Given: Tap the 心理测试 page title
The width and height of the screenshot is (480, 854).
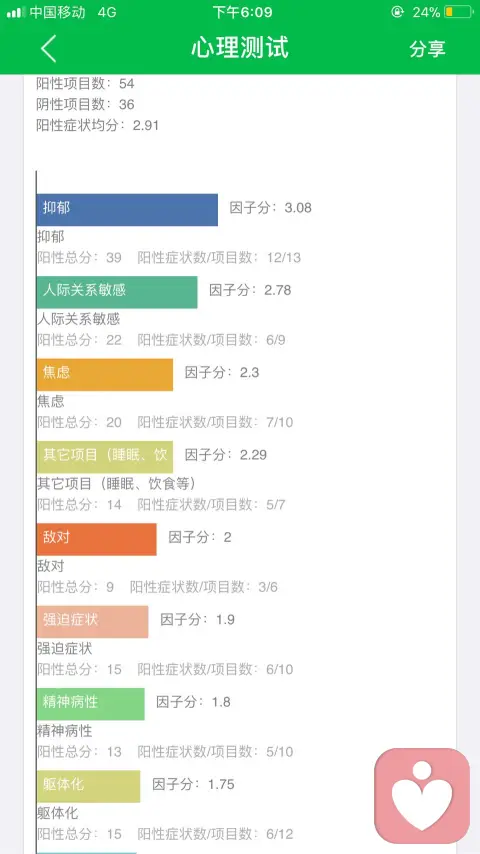Looking at the screenshot, I should pyautogui.click(x=240, y=48).
